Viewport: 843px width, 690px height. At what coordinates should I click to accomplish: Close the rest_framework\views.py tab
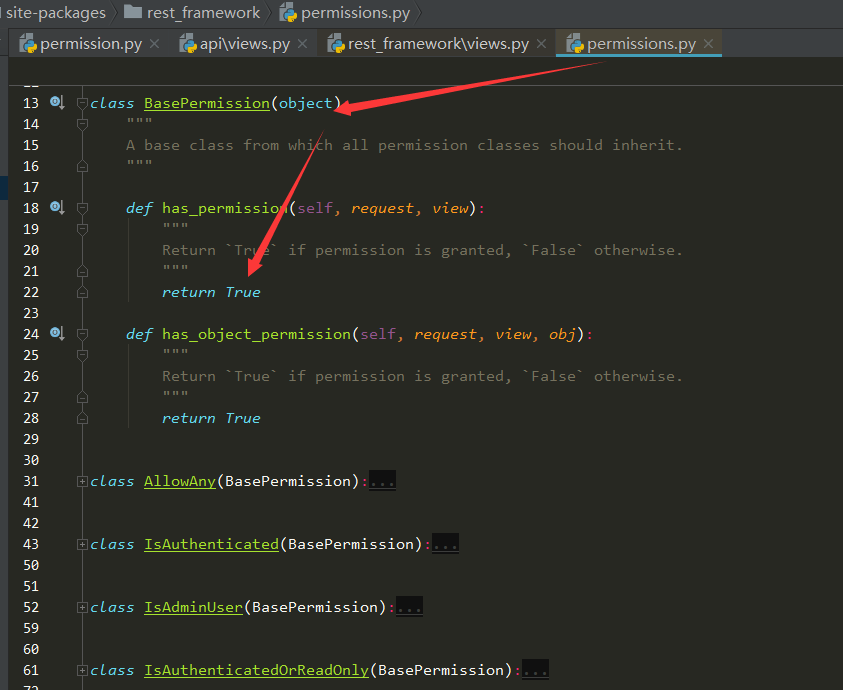pyautogui.click(x=541, y=44)
